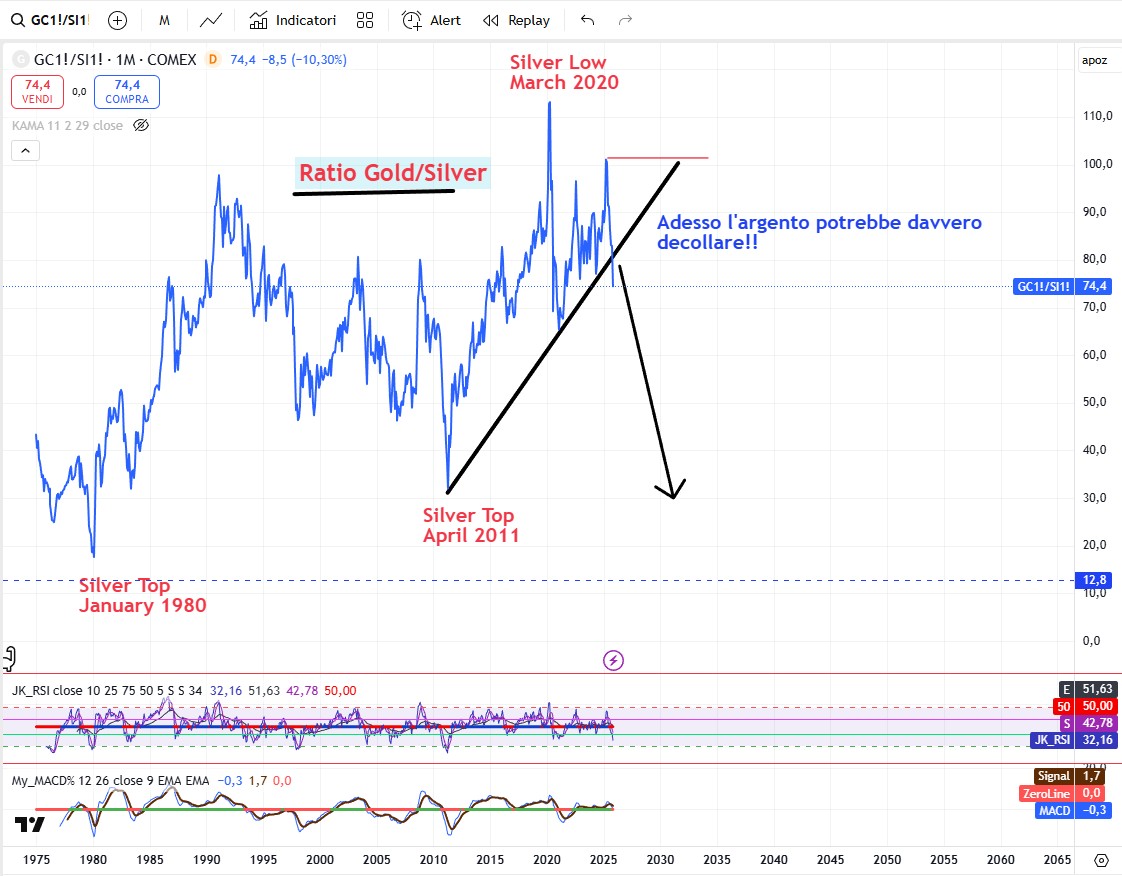Image resolution: width=1122 pixels, height=876 pixels.
Task: Click the orange D data-delay badge
Action: point(212,60)
